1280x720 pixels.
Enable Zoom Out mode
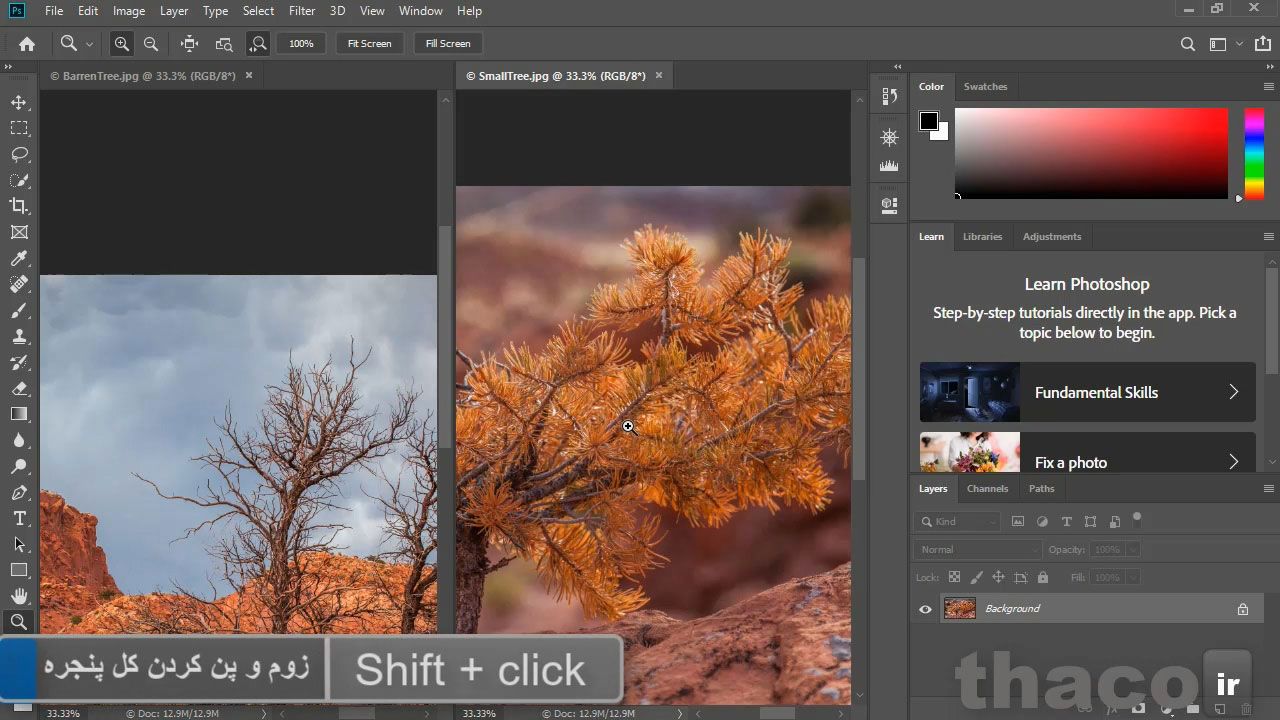click(151, 43)
